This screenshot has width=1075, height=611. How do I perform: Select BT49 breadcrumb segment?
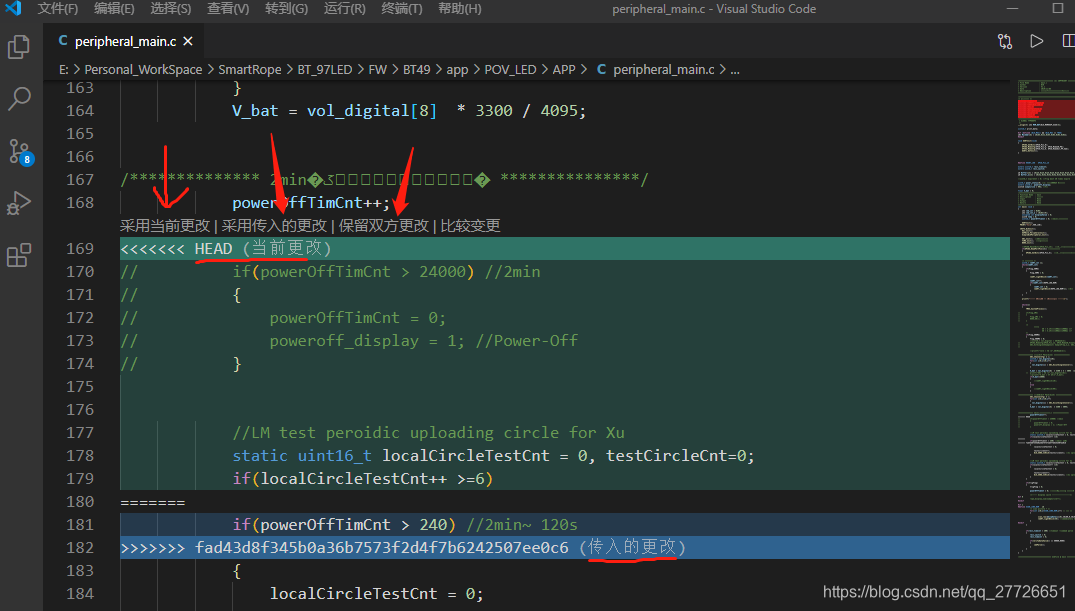click(x=416, y=70)
